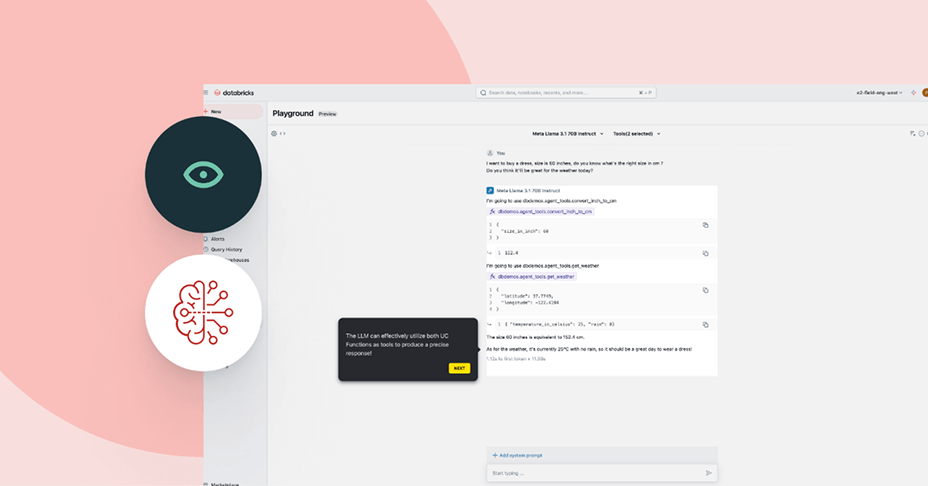Copy the latitude longitude JSON block
This screenshot has width=928, height=486.
[x=705, y=290]
